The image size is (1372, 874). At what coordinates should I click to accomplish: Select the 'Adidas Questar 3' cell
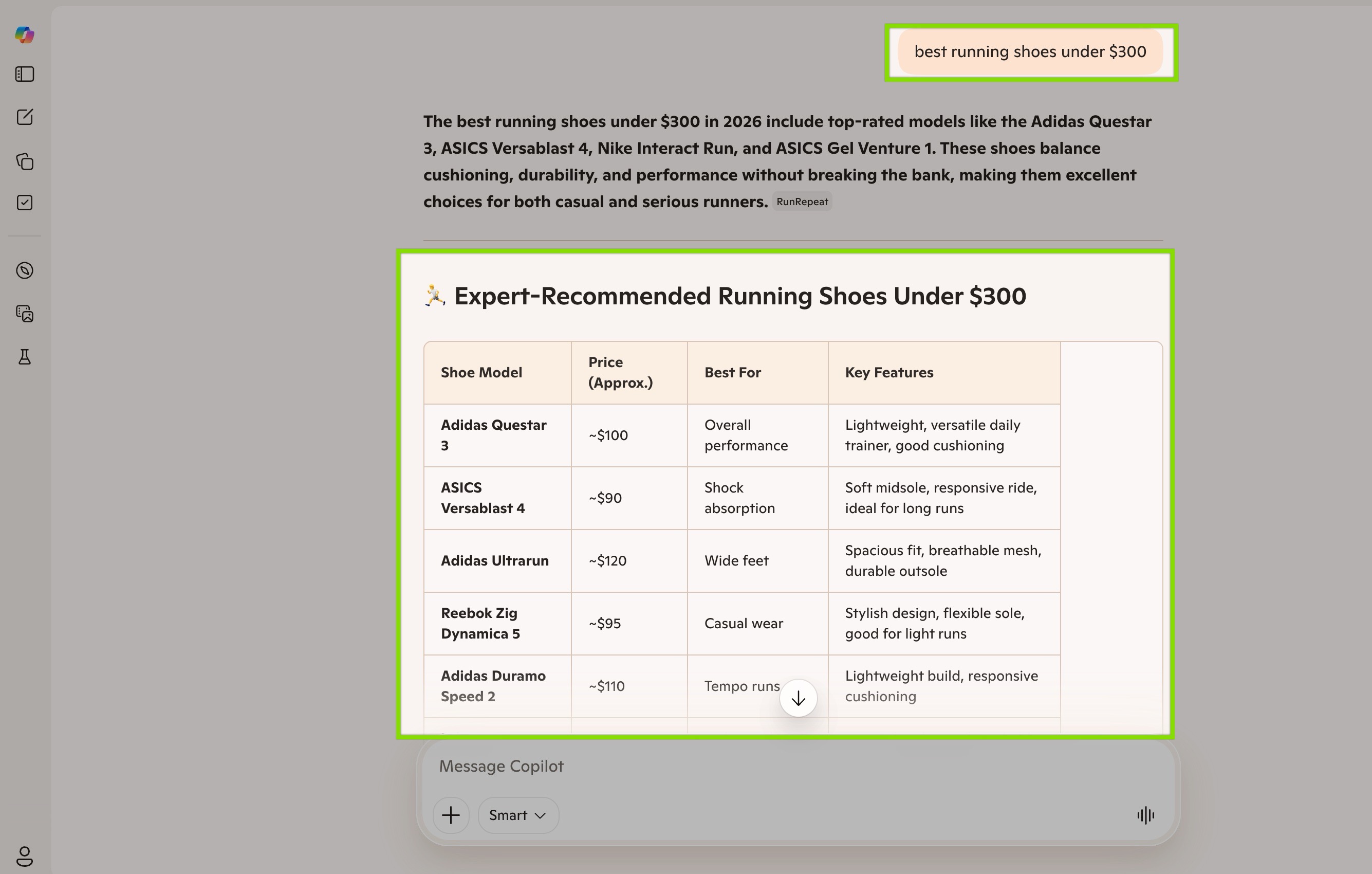[x=497, y=435]
